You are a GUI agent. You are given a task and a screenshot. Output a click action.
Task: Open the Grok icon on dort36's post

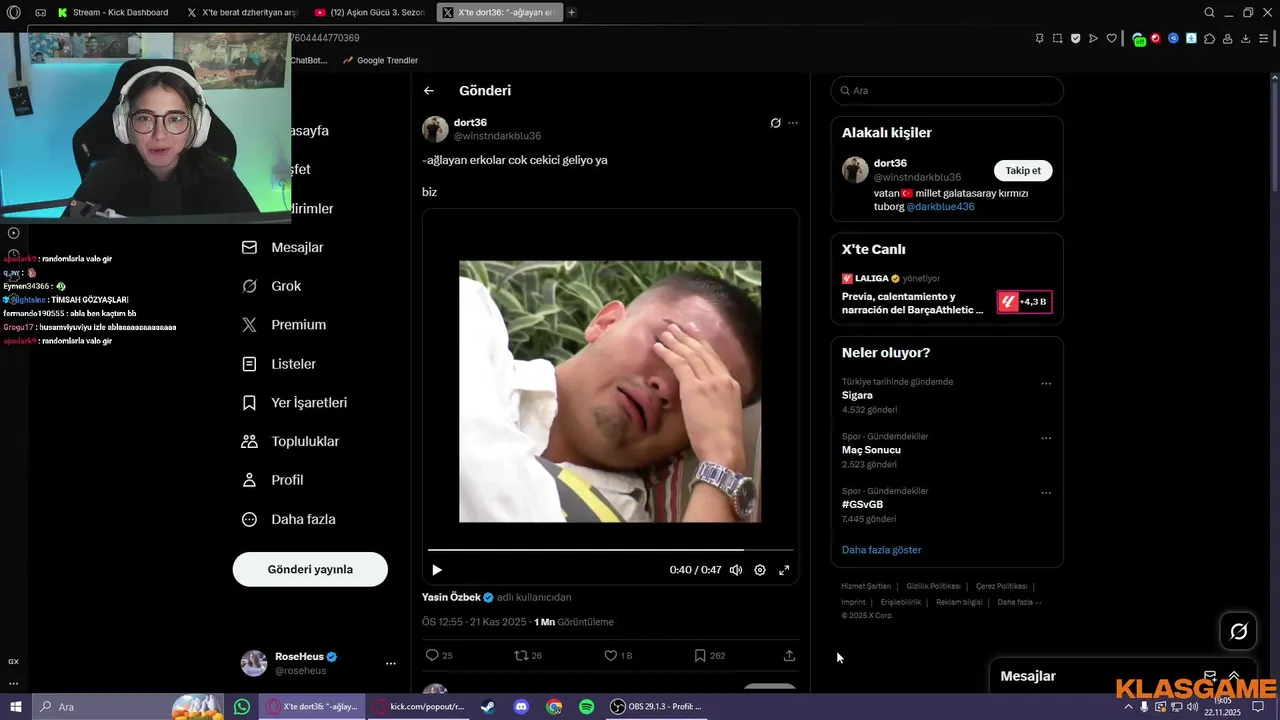[775, 123]
